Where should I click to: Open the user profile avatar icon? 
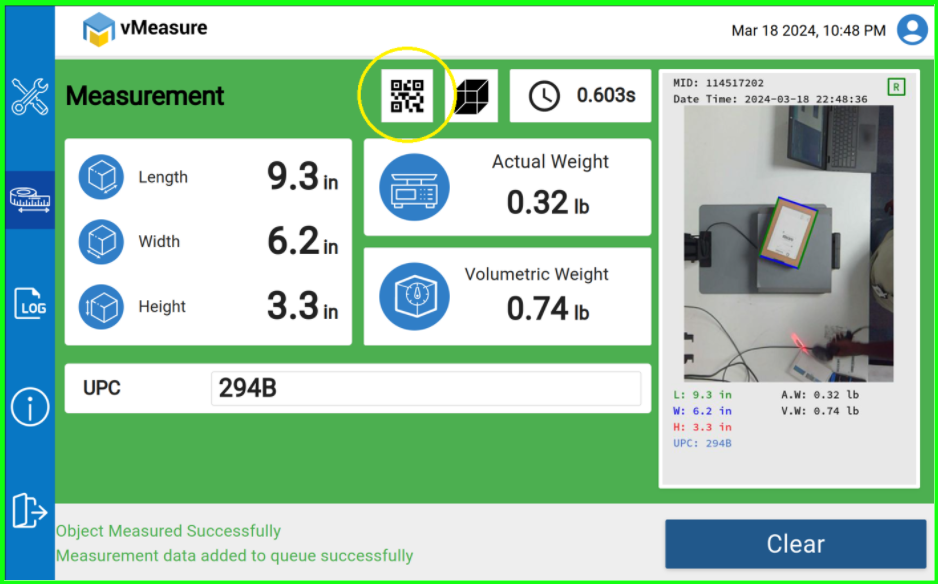912,29
